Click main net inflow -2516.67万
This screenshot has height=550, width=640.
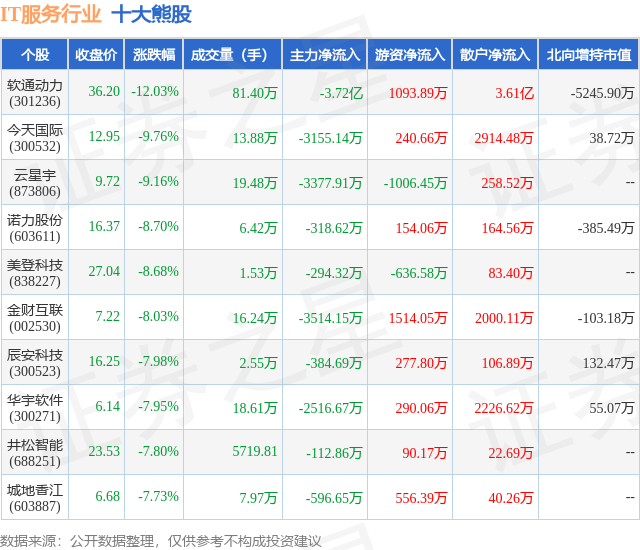pos(330,408)
